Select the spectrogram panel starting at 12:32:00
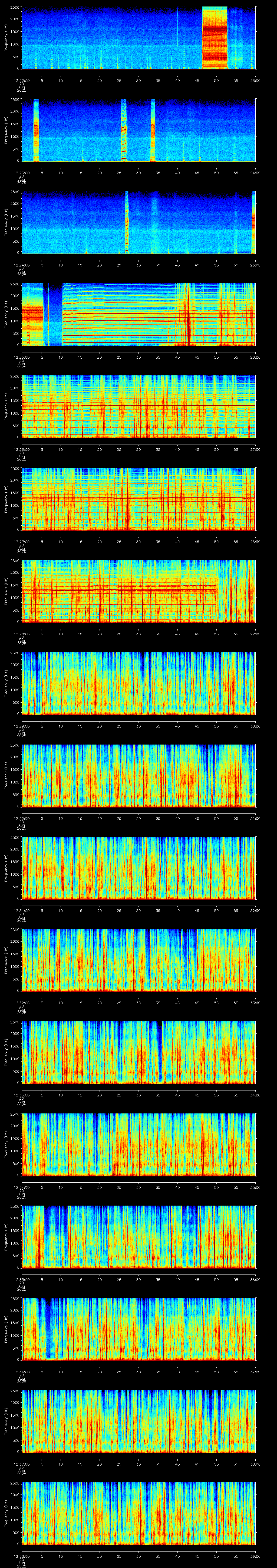Viewport: 277px width, 1568px height. pyautogui.click(x=139, y=960)
